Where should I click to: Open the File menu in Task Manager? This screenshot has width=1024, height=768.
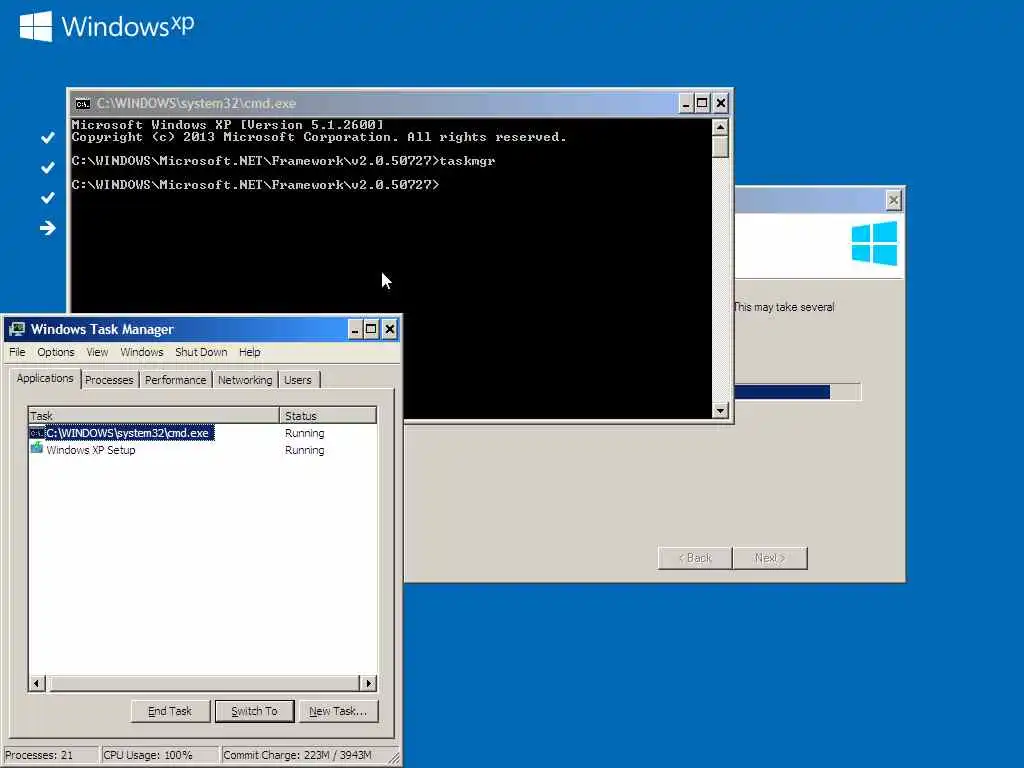(x=17, y=352)
